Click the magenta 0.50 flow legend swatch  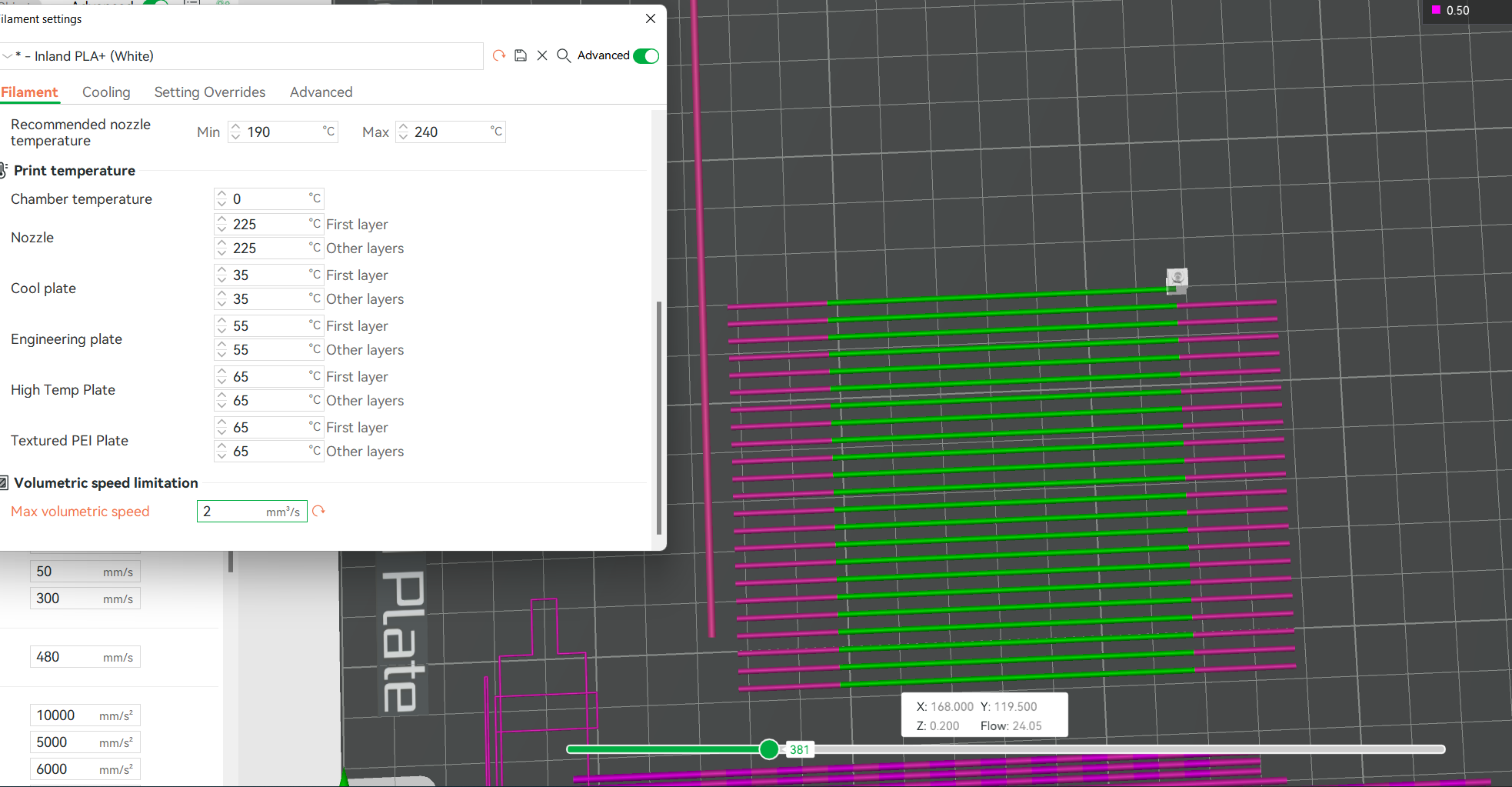[x=1437, y=11]
